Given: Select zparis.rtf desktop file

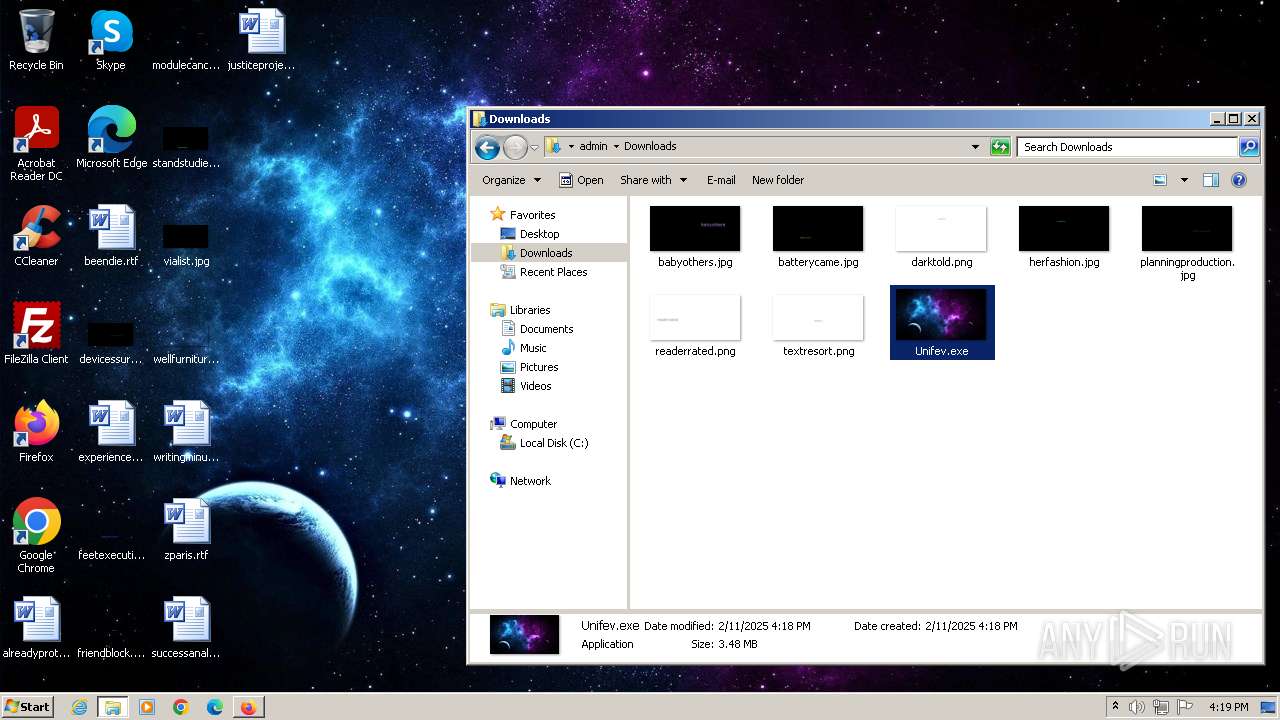Looking at the screenshot, I should point(186,529).
